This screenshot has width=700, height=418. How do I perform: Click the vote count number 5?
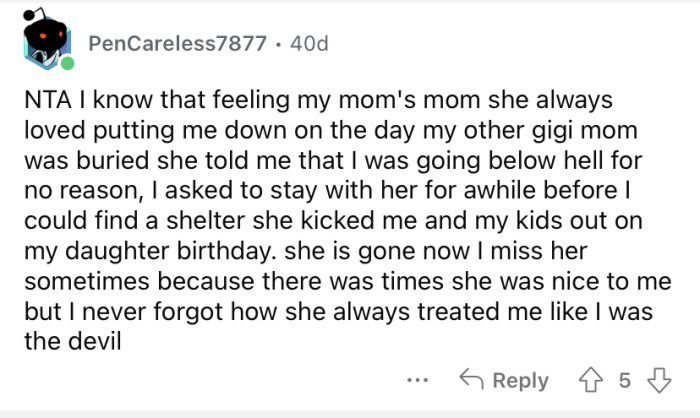click(625, 380)
